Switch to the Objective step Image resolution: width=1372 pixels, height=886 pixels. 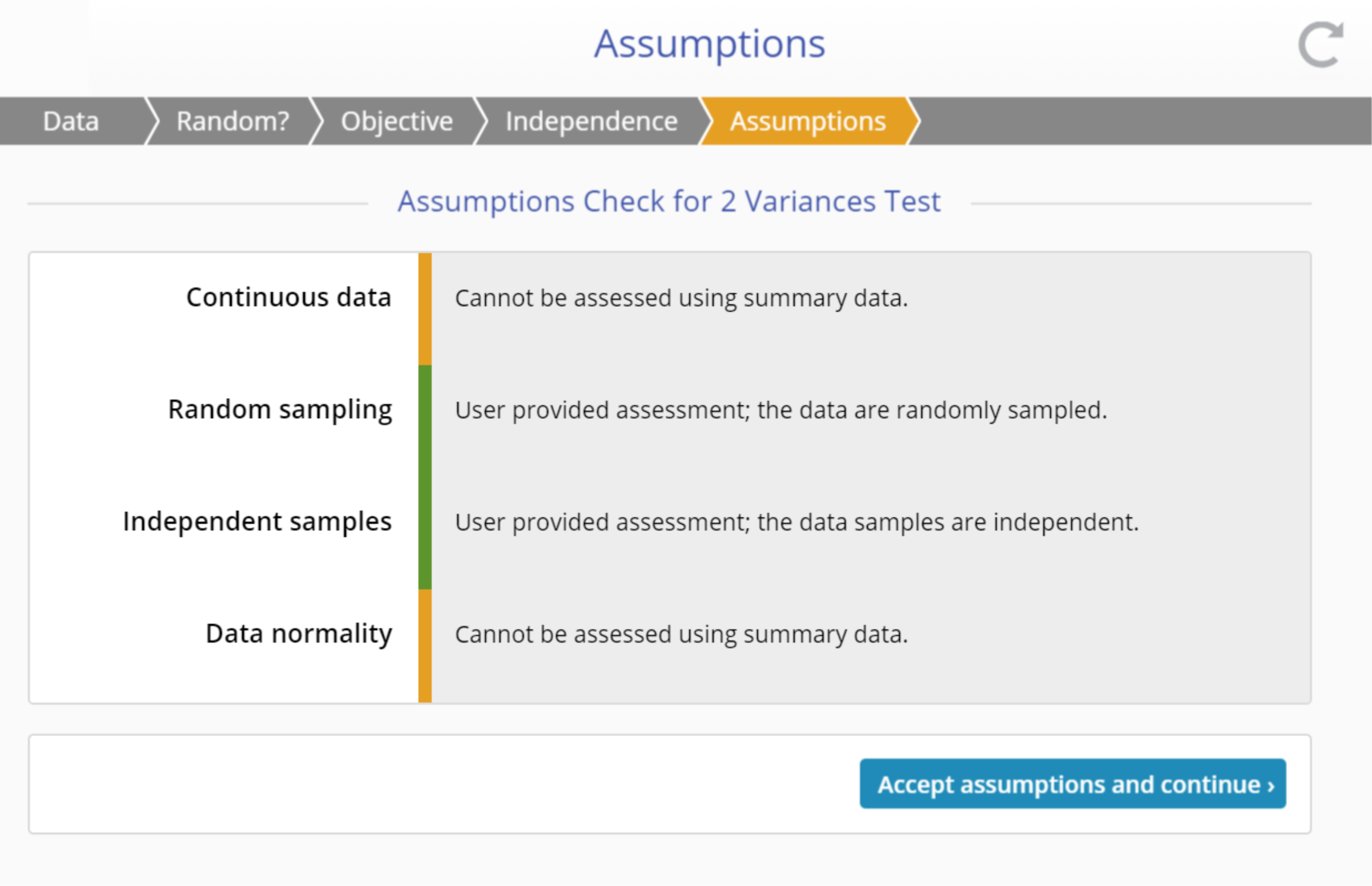tap(396, 121)
